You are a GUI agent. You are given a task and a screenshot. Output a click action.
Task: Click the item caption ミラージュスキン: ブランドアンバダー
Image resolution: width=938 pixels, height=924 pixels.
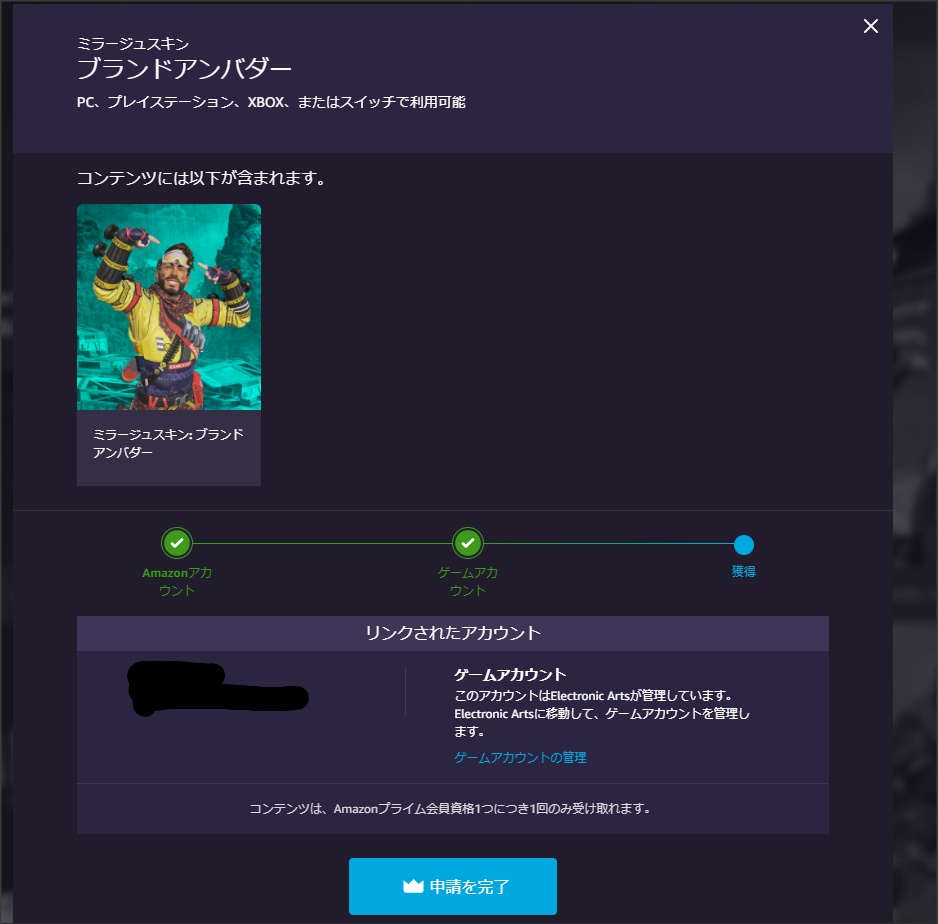(168, 443)
